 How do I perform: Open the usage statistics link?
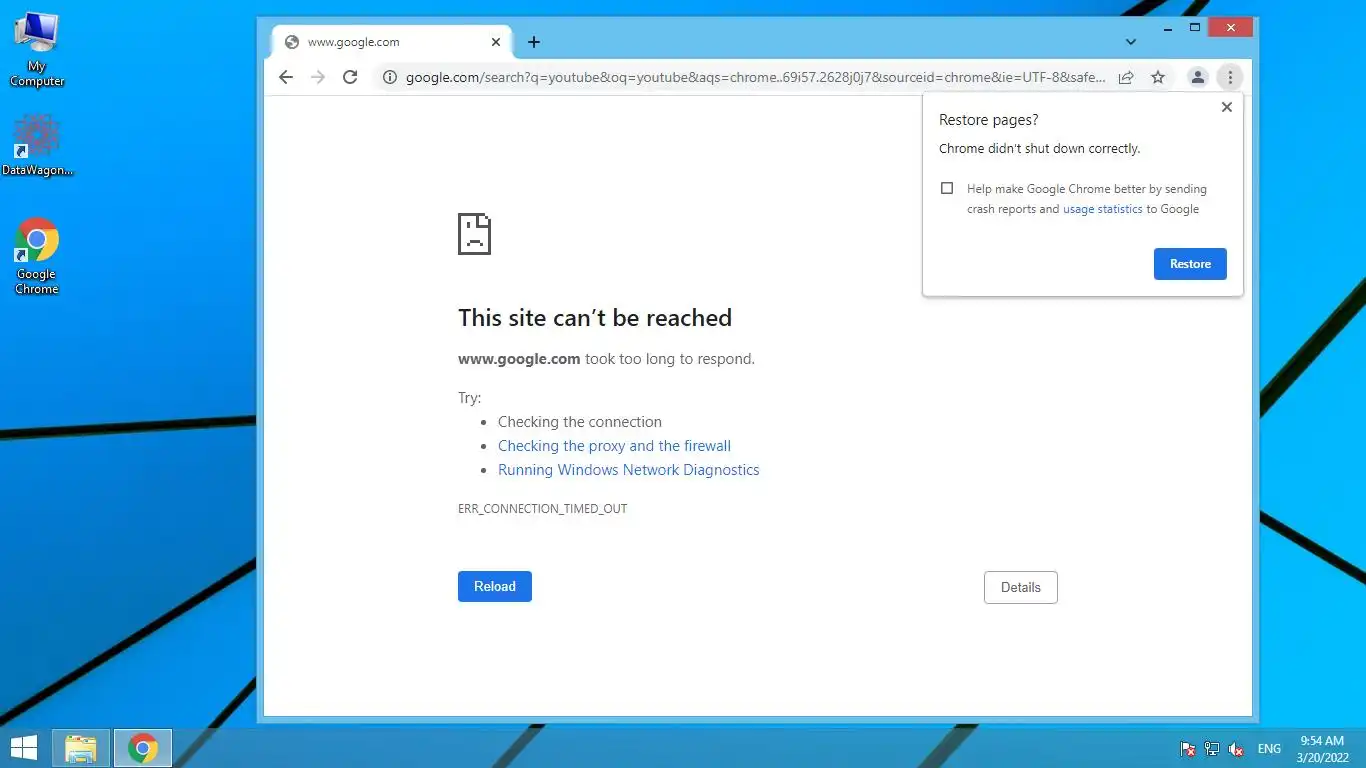1103,209
